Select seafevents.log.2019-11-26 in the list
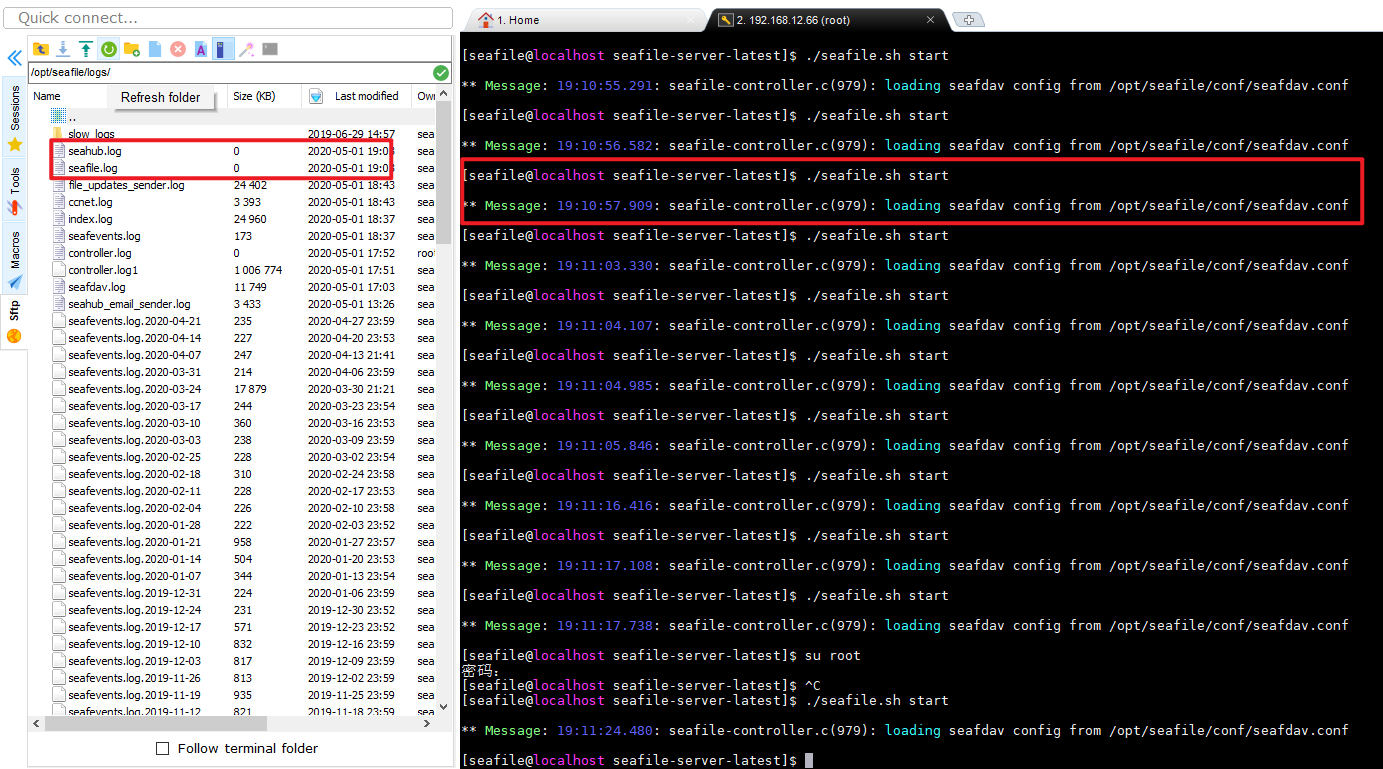 tap(134, 678)
